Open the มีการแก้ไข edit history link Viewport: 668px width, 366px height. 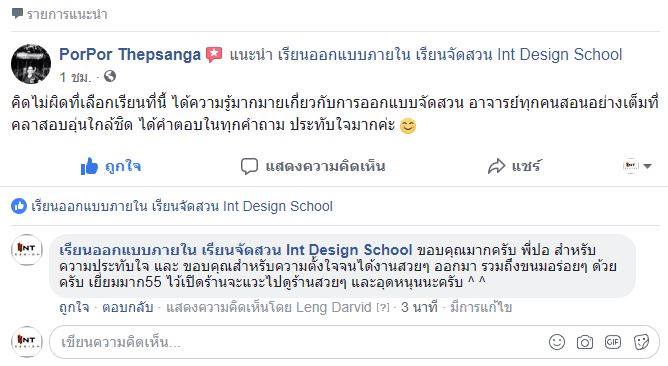coord(481,307)
